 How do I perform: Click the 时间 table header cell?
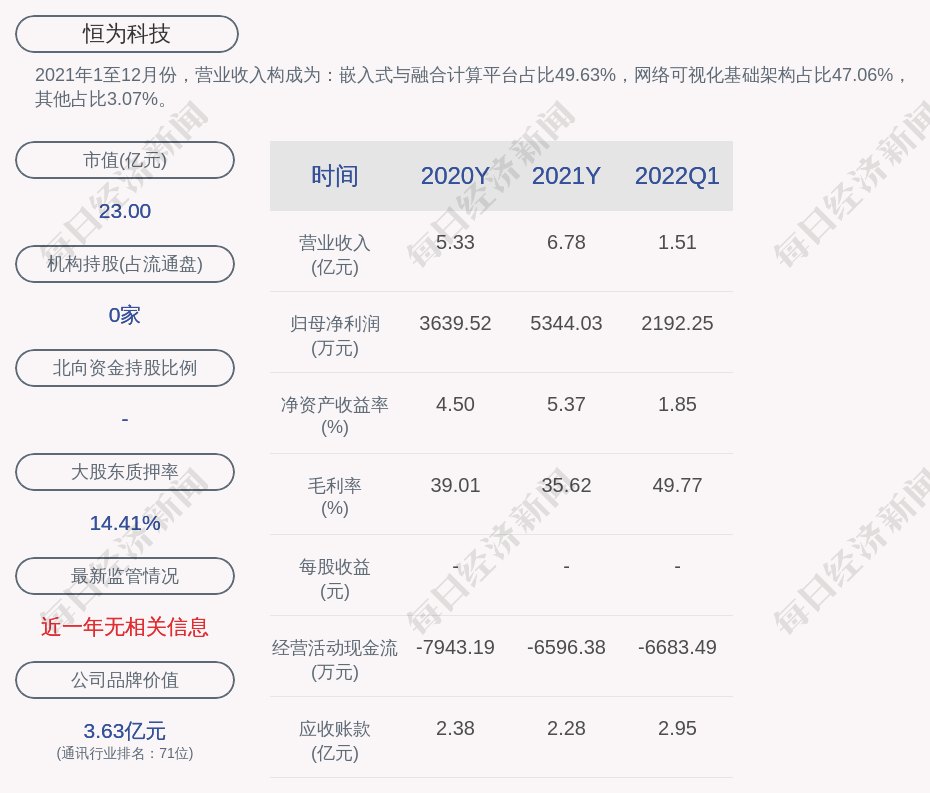click(334, 176)
